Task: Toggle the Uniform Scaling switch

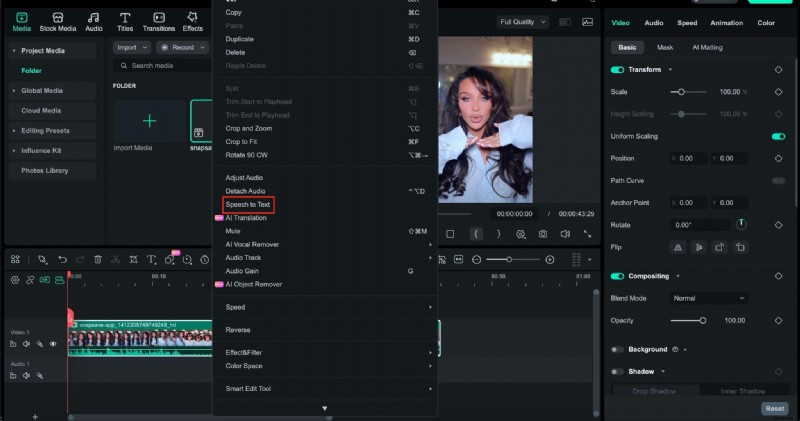Action: pyautogui.click(x=778, y=136)
